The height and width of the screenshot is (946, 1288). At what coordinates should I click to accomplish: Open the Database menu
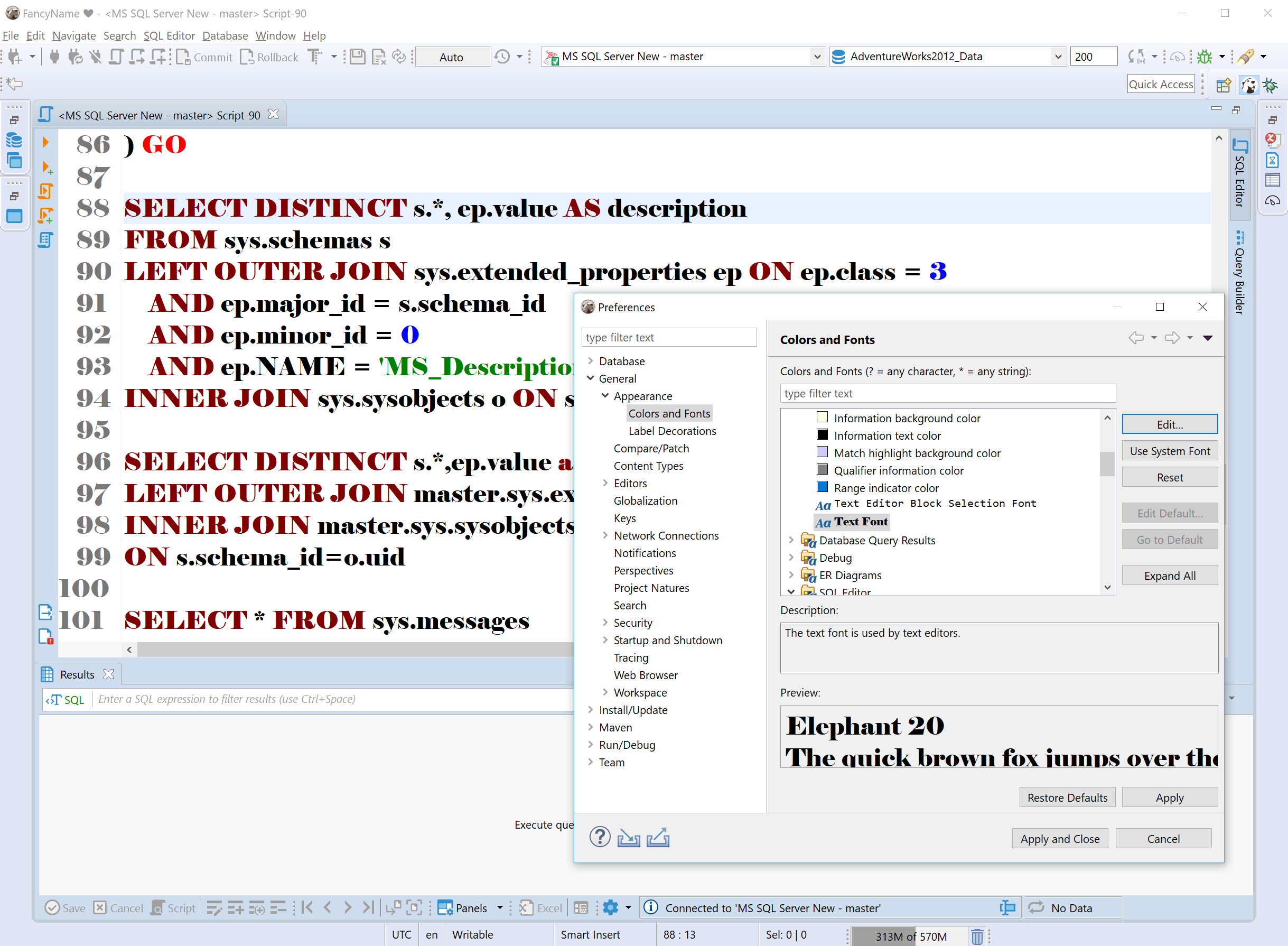[225, 35]
